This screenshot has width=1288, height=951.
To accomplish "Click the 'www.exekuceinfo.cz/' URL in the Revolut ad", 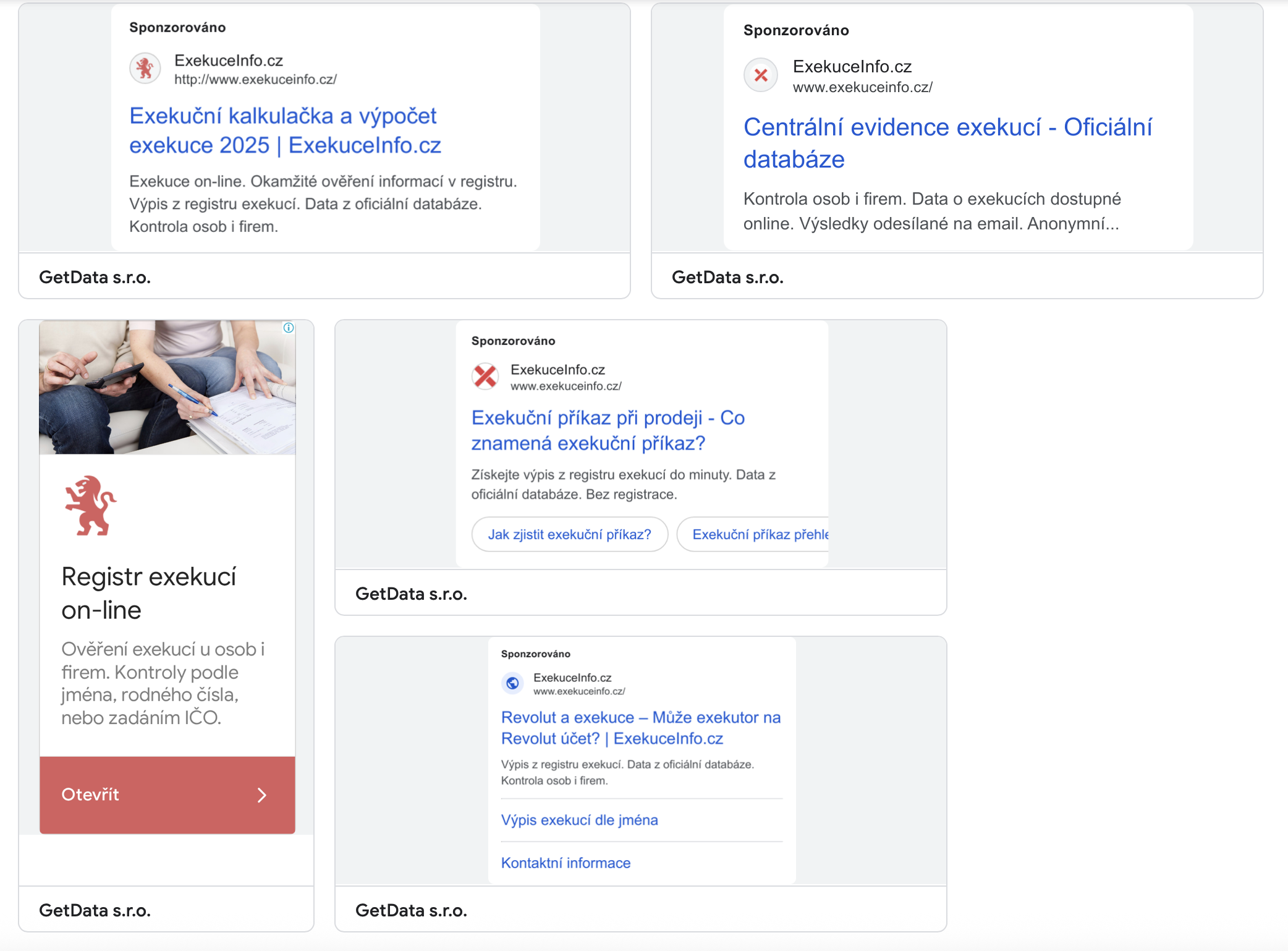I will (579, 691).
